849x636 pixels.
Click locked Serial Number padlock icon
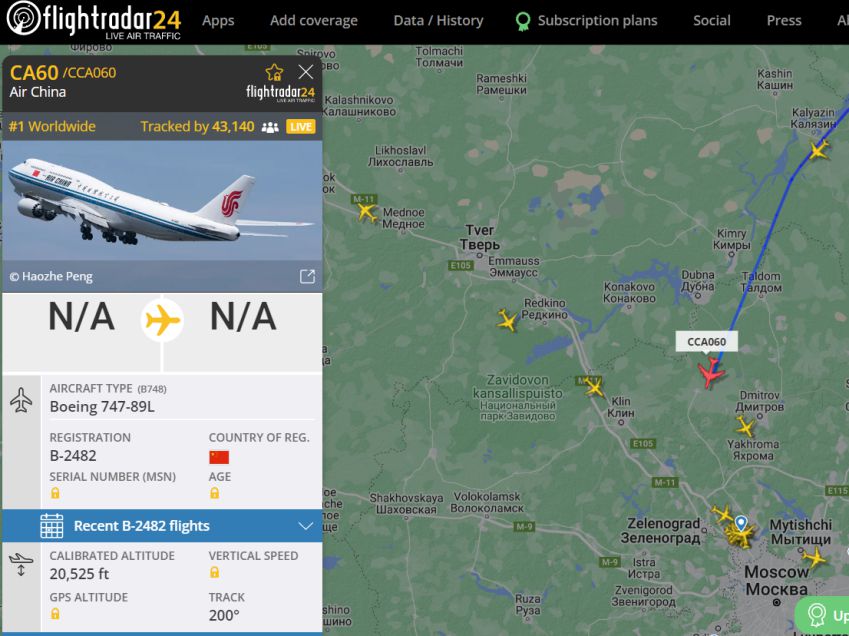click(x=55, y=493)
